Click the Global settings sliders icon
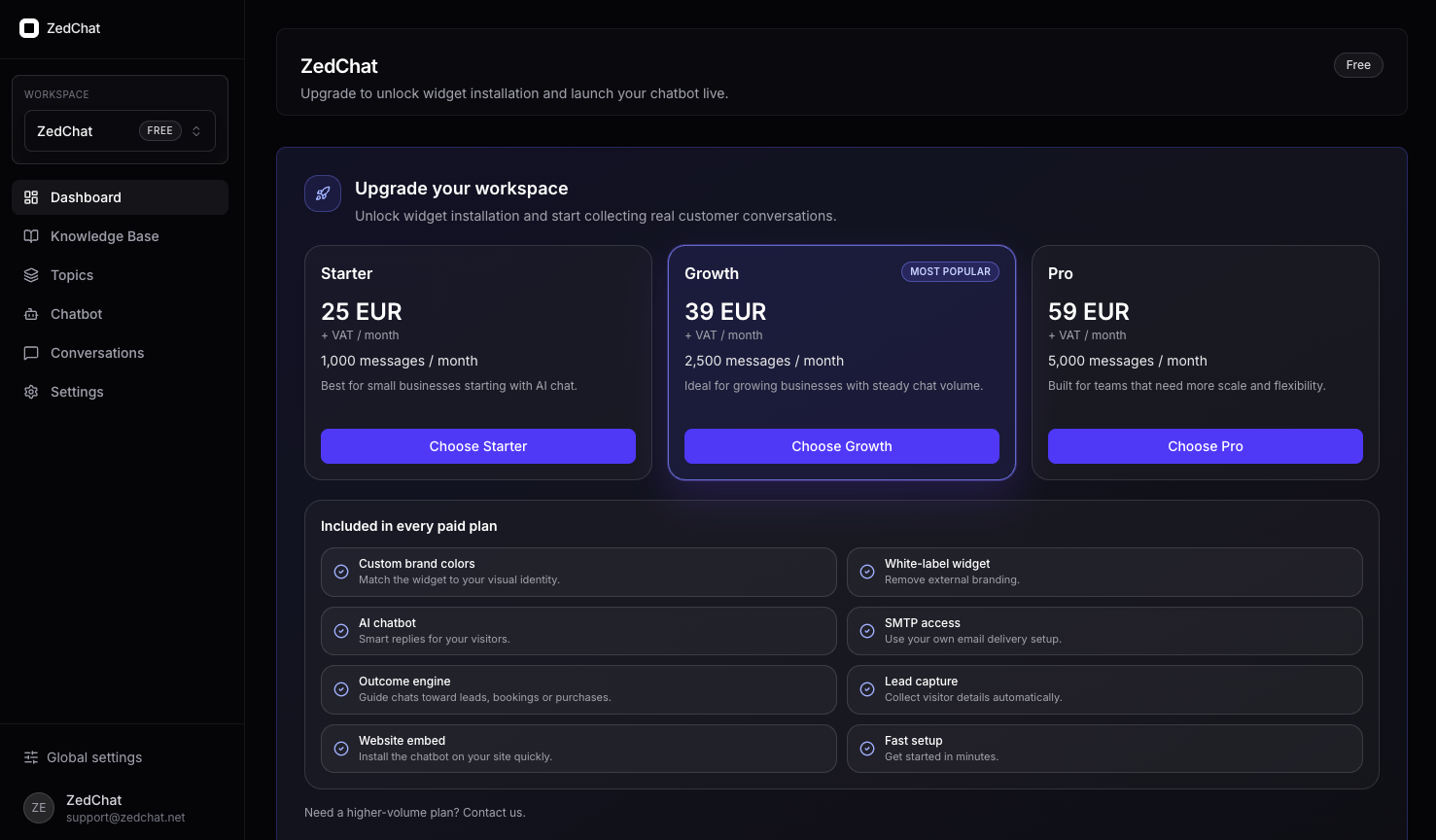This screenshot has width=1436, height=840. coord(31,757)
